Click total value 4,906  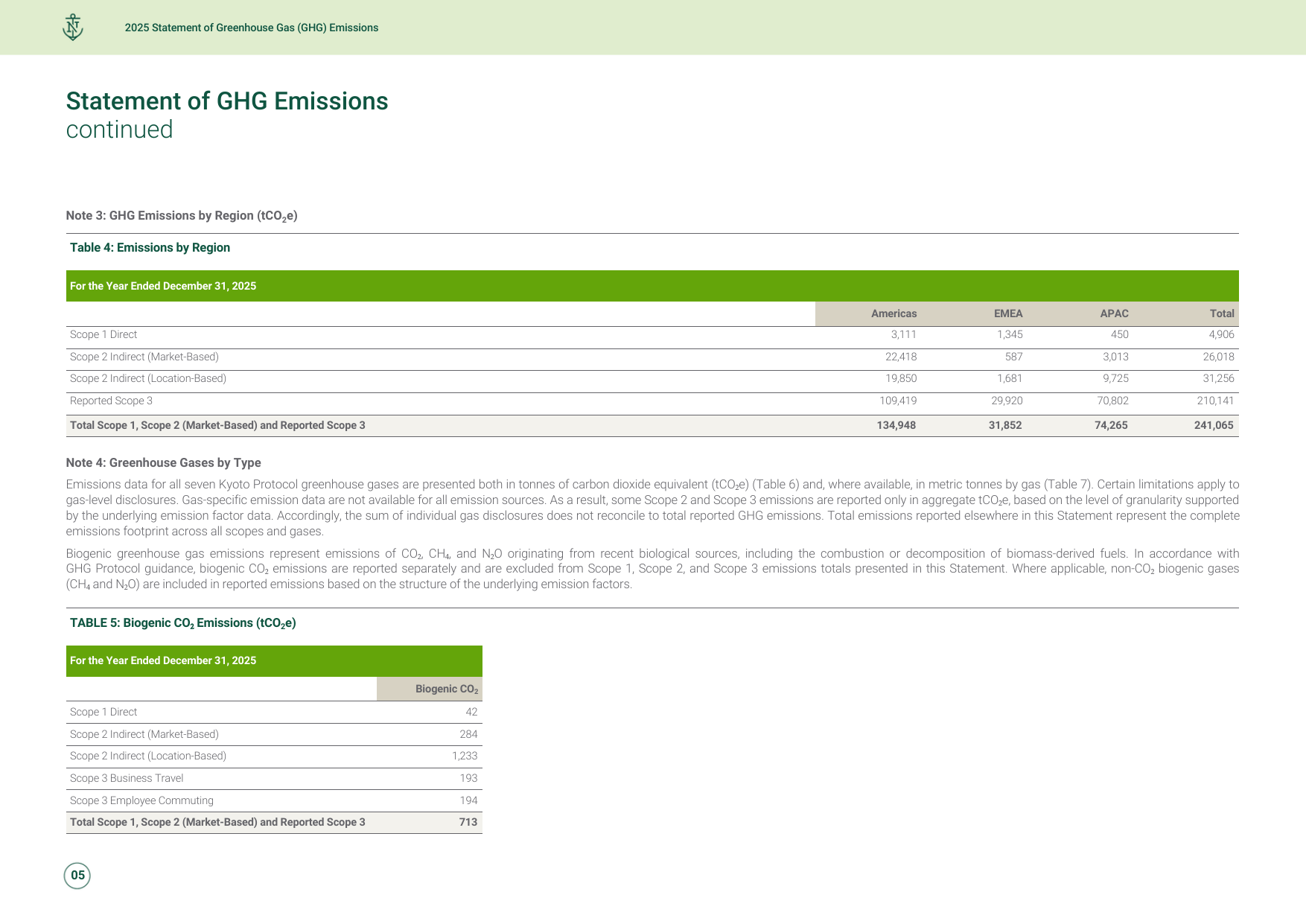pos(1221,335)
